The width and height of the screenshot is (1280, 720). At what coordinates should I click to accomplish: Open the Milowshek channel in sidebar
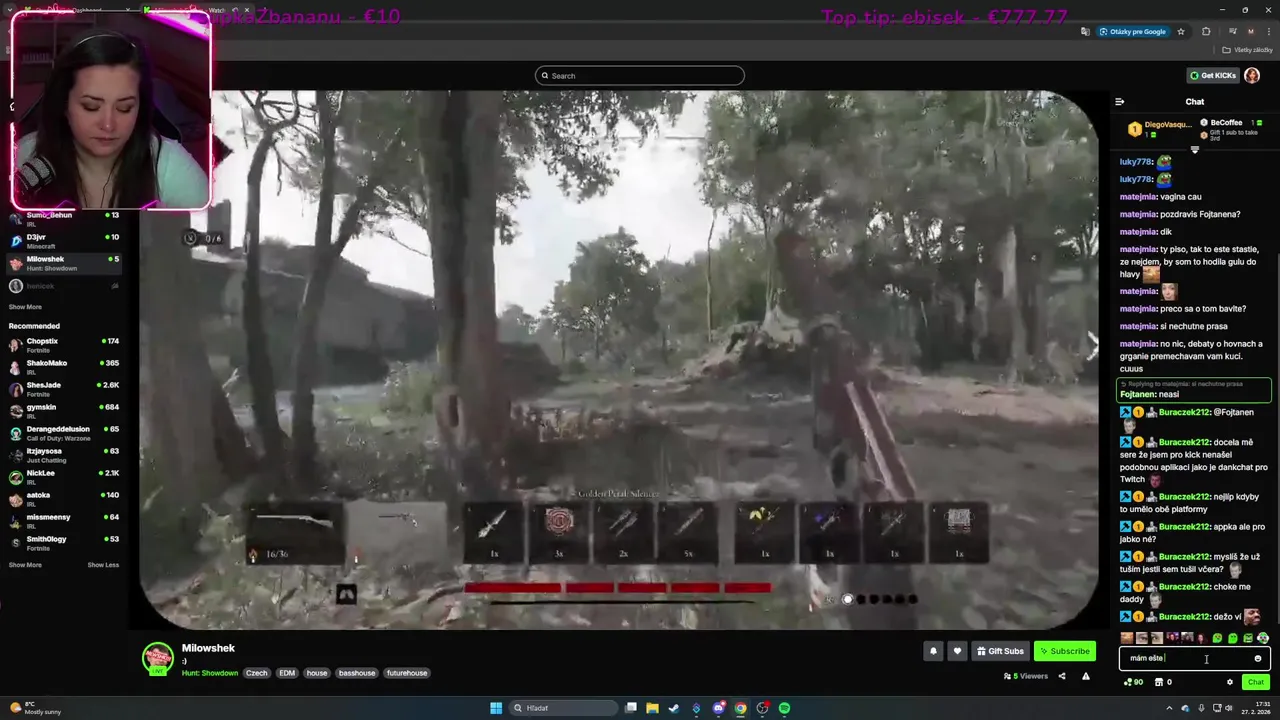(x=64, y=263)
